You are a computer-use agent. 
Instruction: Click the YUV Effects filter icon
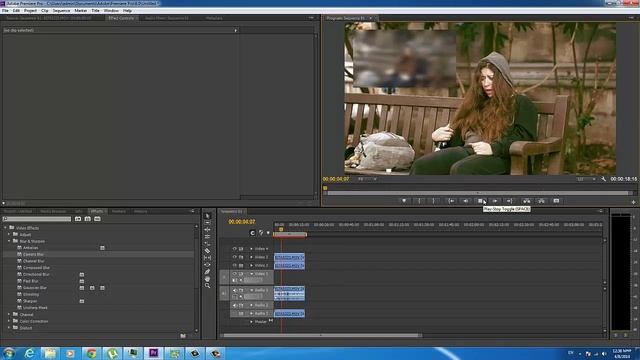pyautogui.click(x=98, y=219)
